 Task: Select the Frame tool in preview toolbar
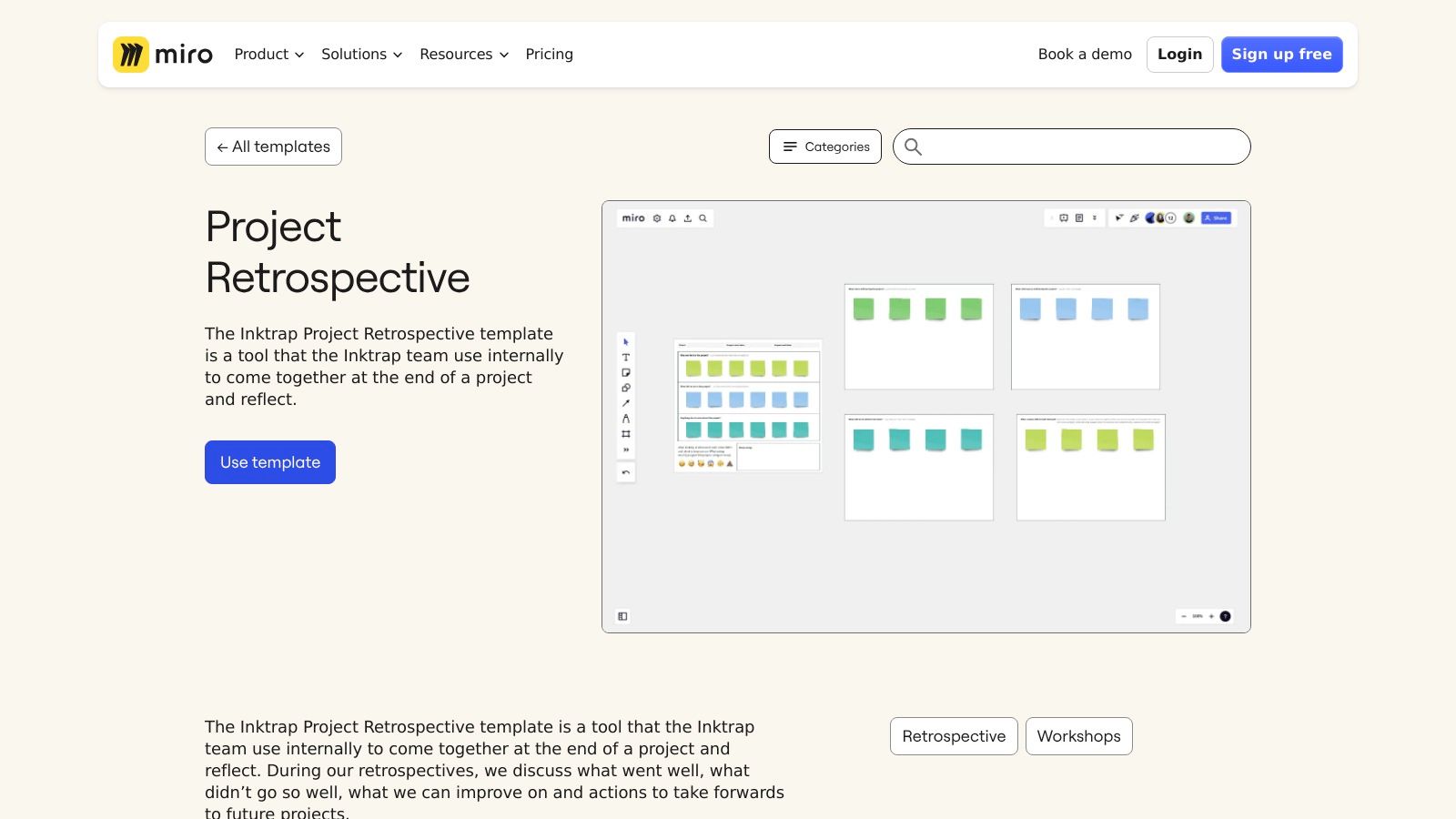(x=626, y=434)
